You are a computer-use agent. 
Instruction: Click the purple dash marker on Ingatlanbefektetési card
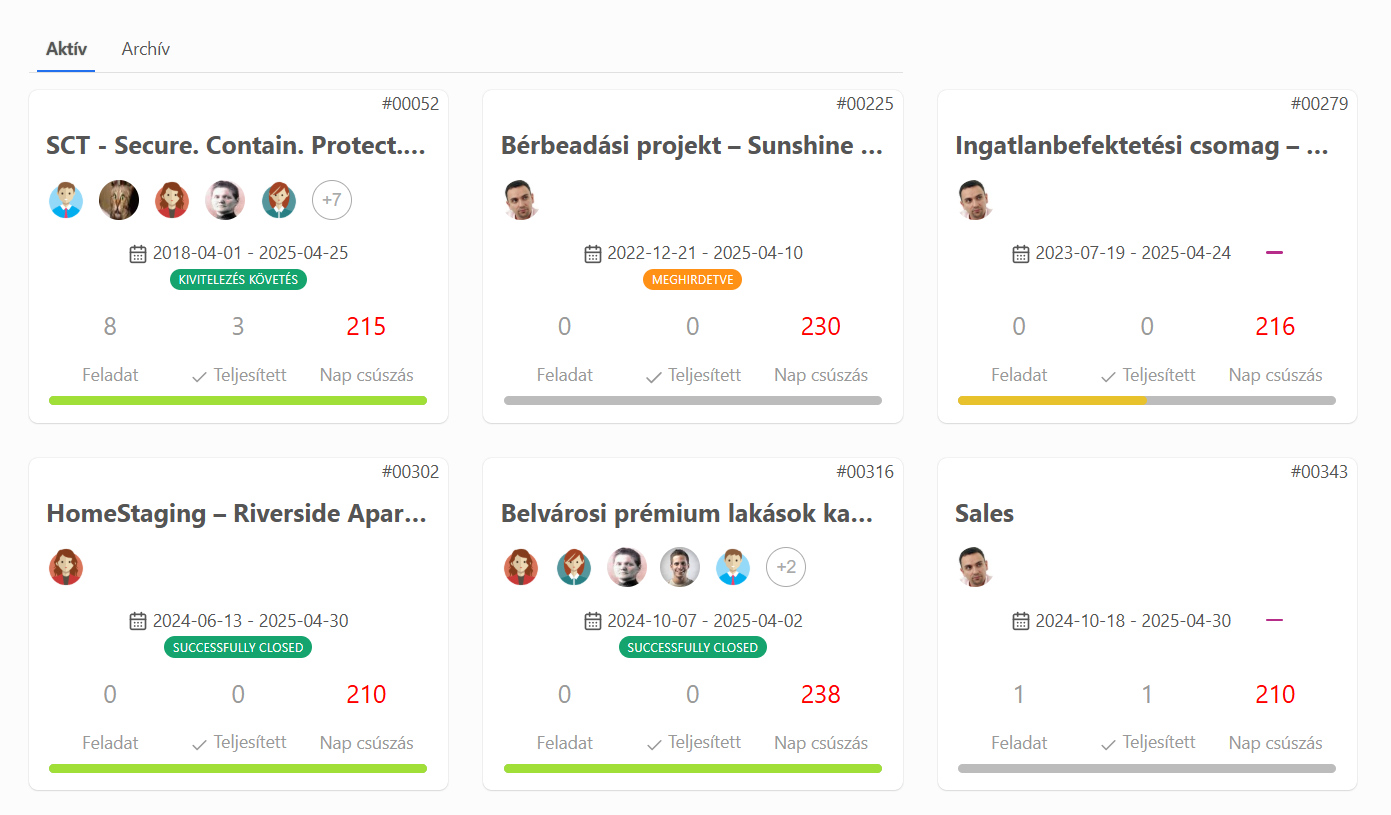point(1274,253)
